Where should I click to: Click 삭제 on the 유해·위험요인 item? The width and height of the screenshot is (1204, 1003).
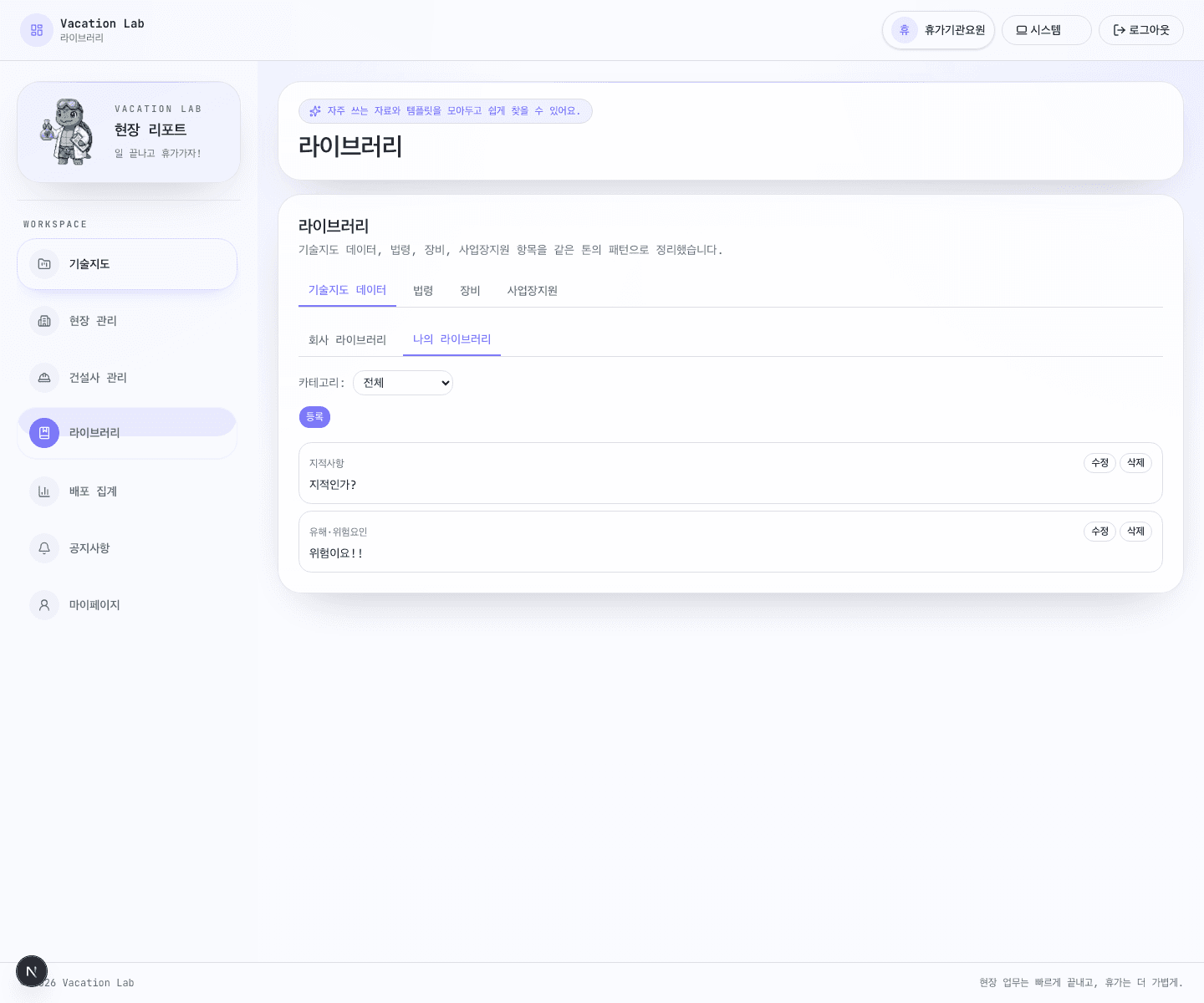[x=1135, y=532]
